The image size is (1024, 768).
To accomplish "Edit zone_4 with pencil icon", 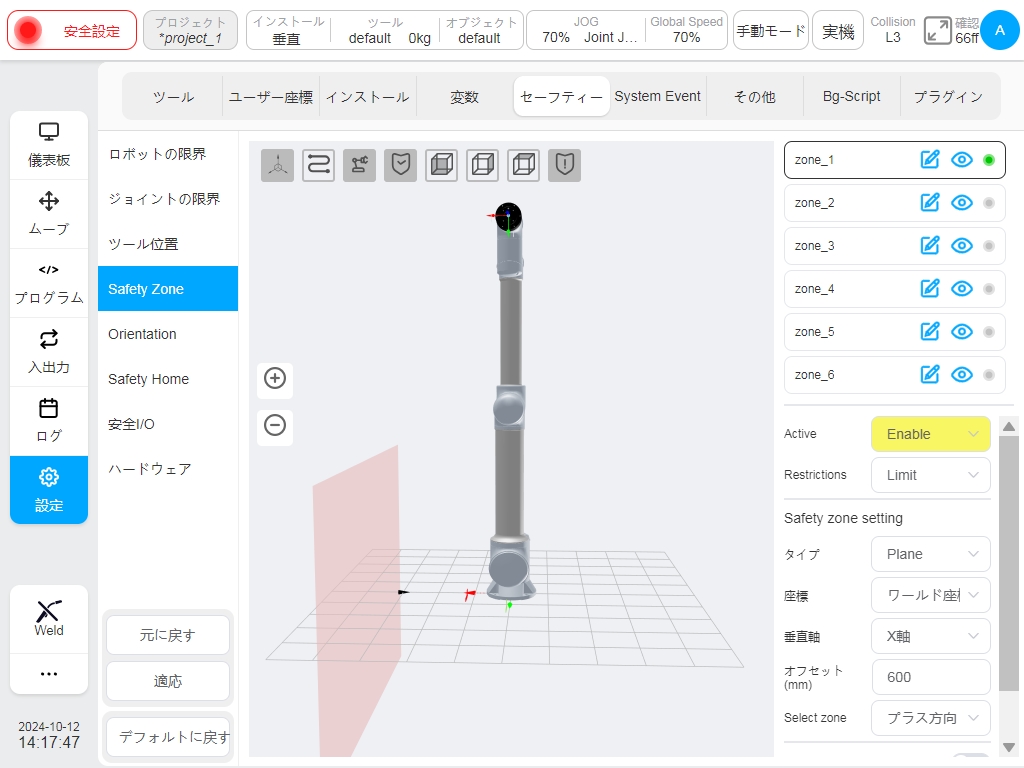I will tap(930, 289).
